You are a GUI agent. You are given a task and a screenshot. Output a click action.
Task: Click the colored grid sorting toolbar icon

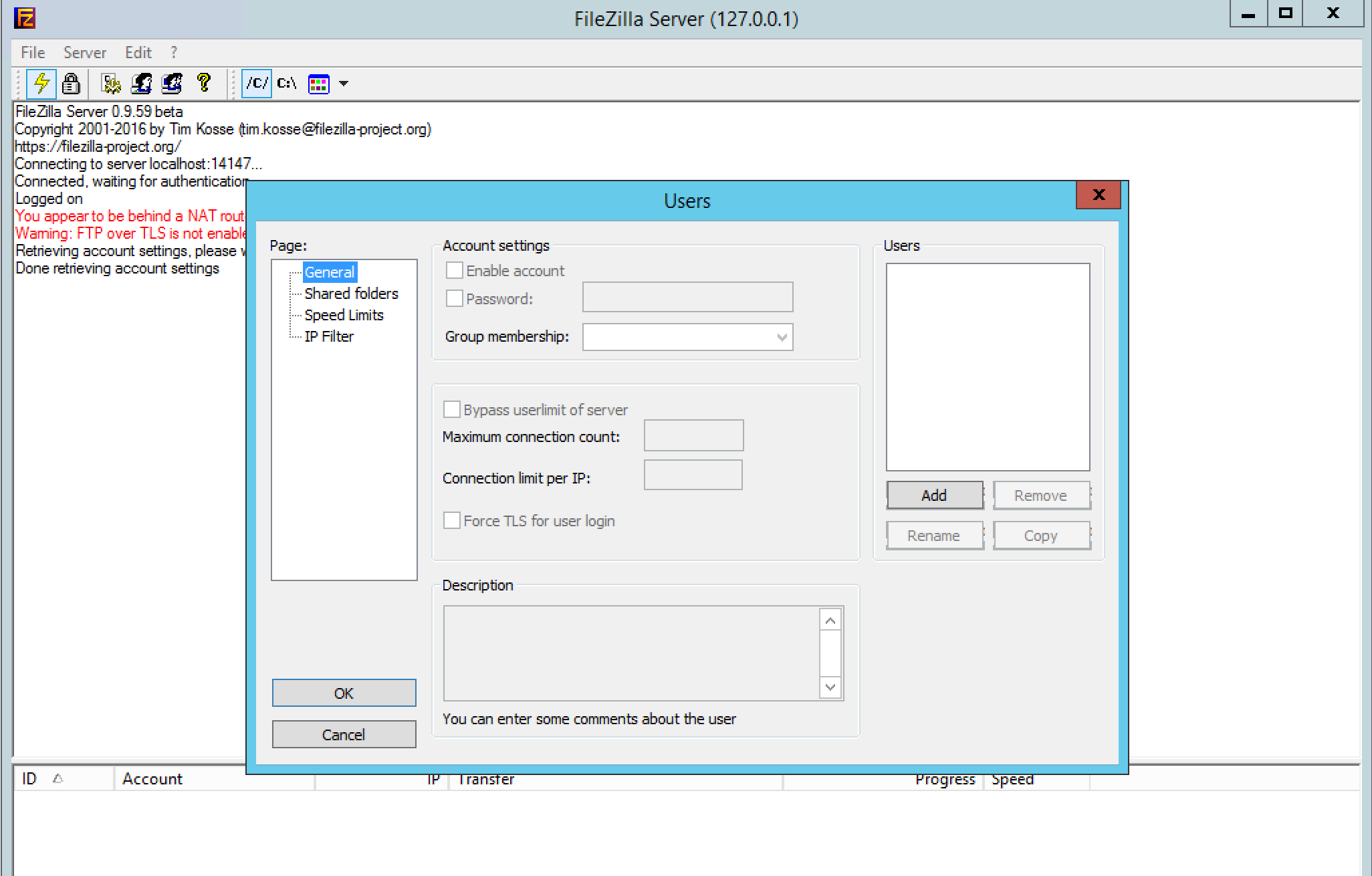pyautogui.click(x=318, y=84)
